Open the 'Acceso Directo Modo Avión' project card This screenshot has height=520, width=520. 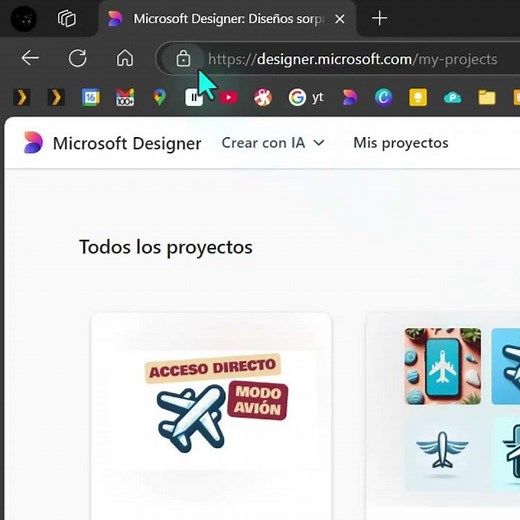(211, 416)
